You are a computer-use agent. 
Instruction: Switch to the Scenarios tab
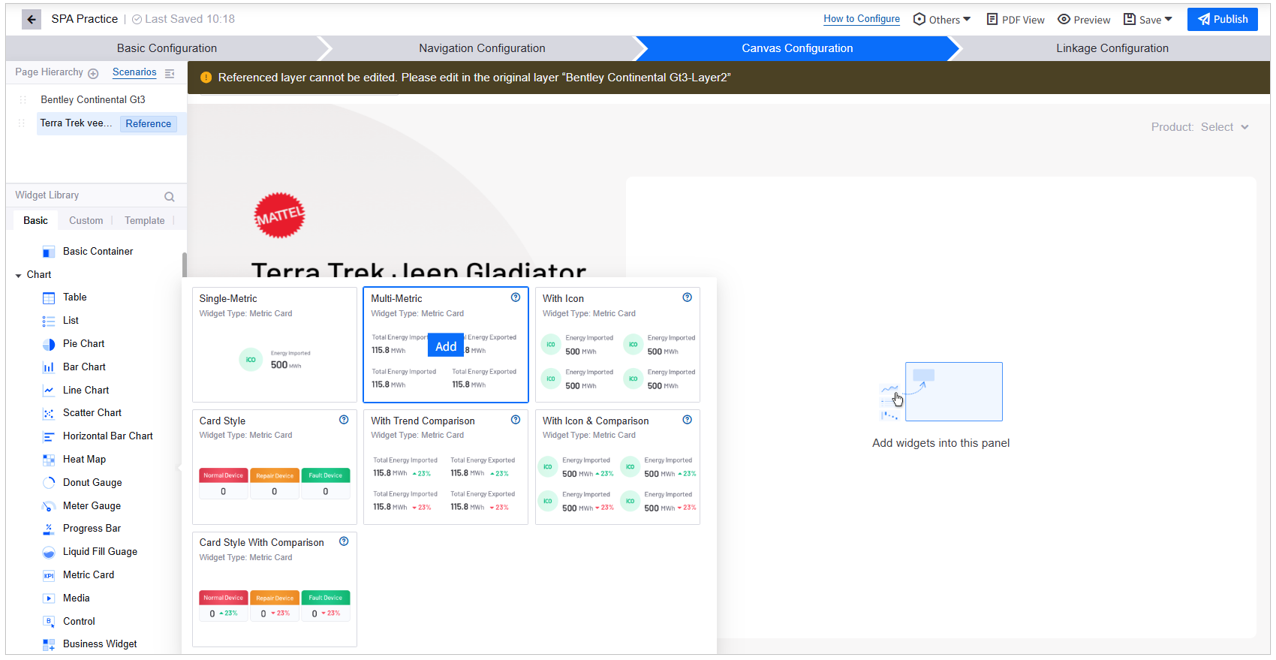pos(134,73)
